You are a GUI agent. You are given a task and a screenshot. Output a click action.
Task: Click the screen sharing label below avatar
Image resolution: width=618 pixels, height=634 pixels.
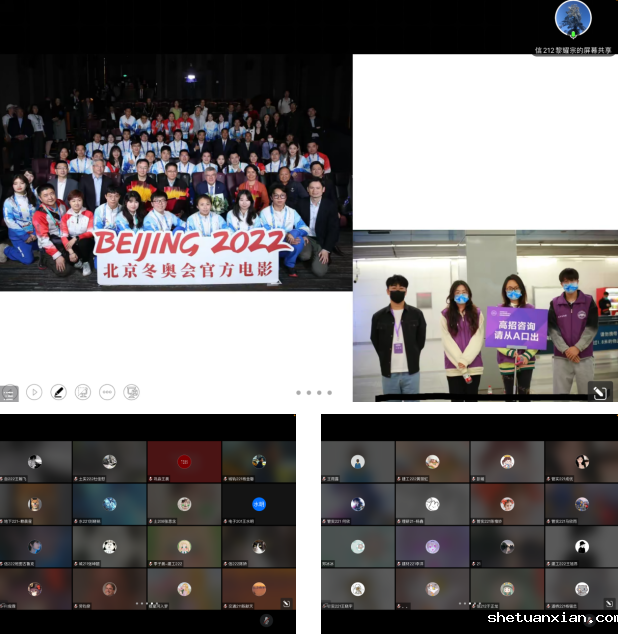click(574, 49)
